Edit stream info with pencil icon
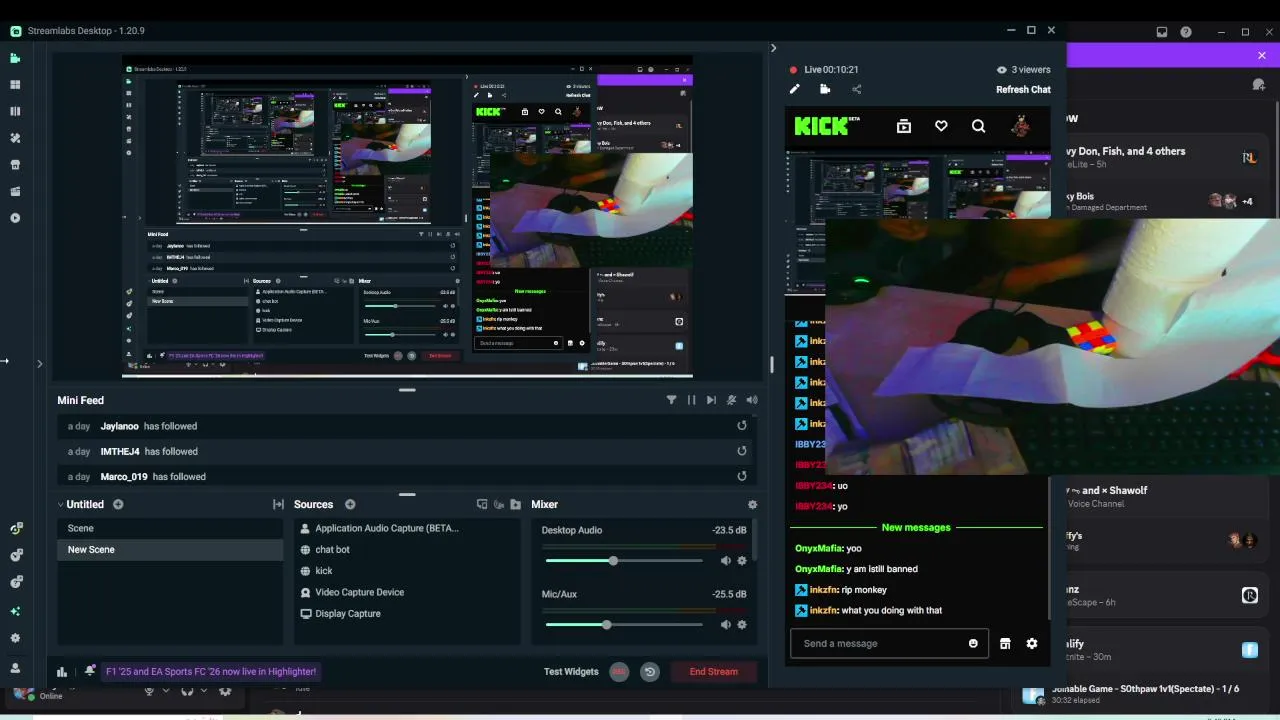1280x720 pixels. (x=795, y=89)
